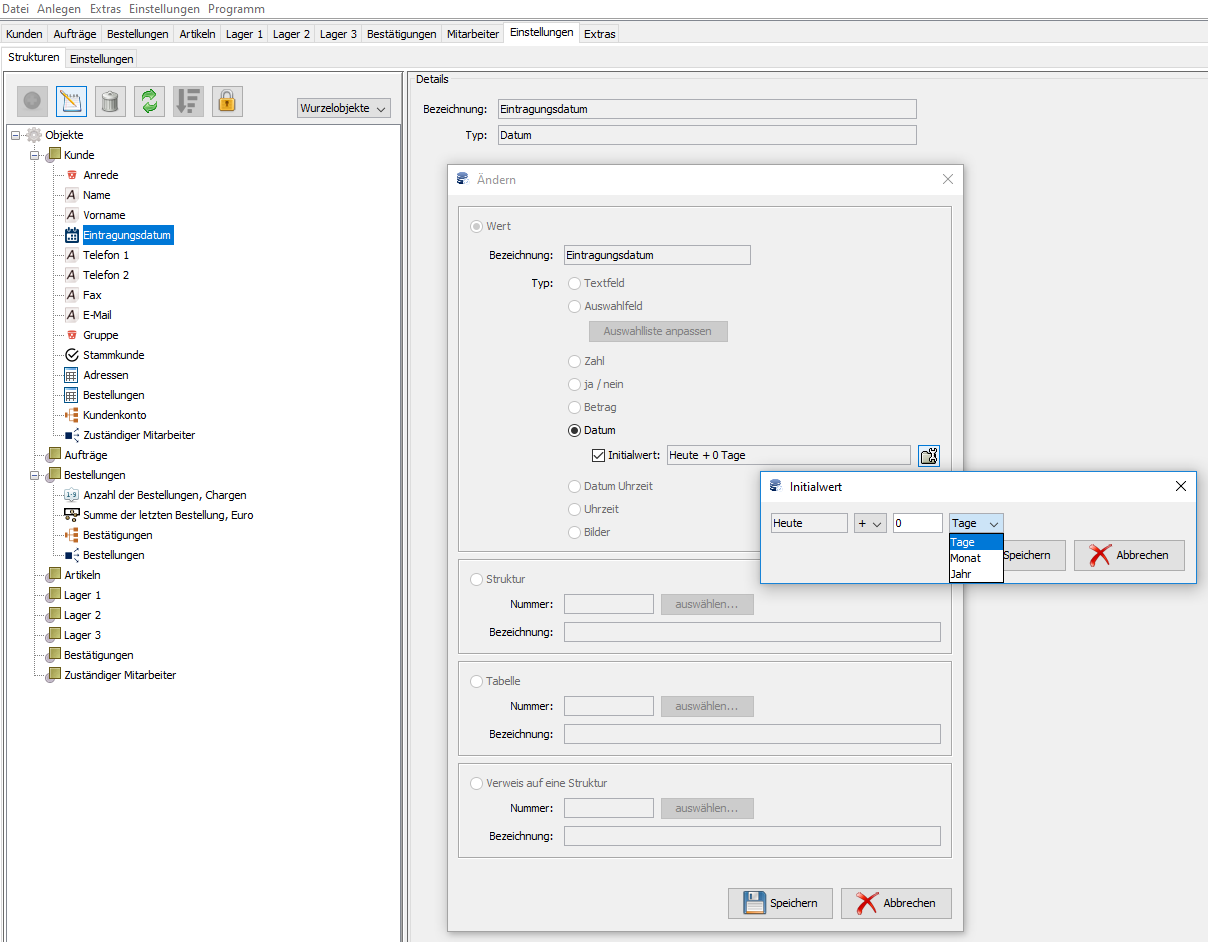This screenshot has width=1208, height=942.
Task: Click the trash can delete icon
Action: (x=110, y=101)
